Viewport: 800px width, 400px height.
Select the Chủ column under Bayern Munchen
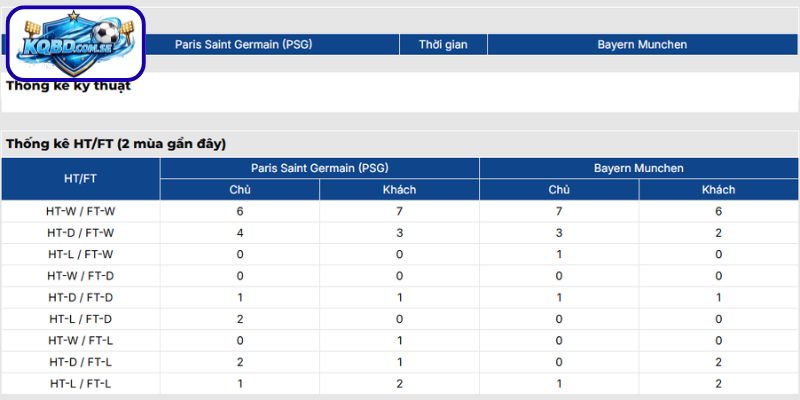(559, 190)
